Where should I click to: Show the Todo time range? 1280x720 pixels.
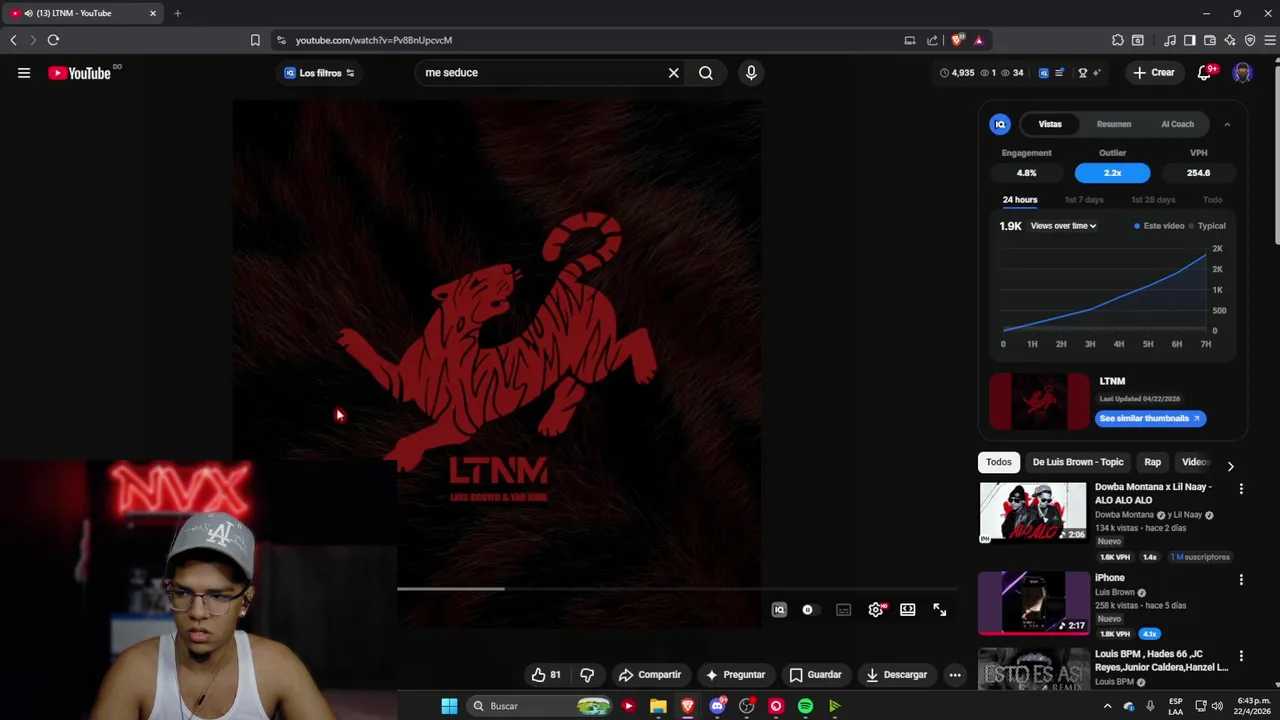(1212, 200)
